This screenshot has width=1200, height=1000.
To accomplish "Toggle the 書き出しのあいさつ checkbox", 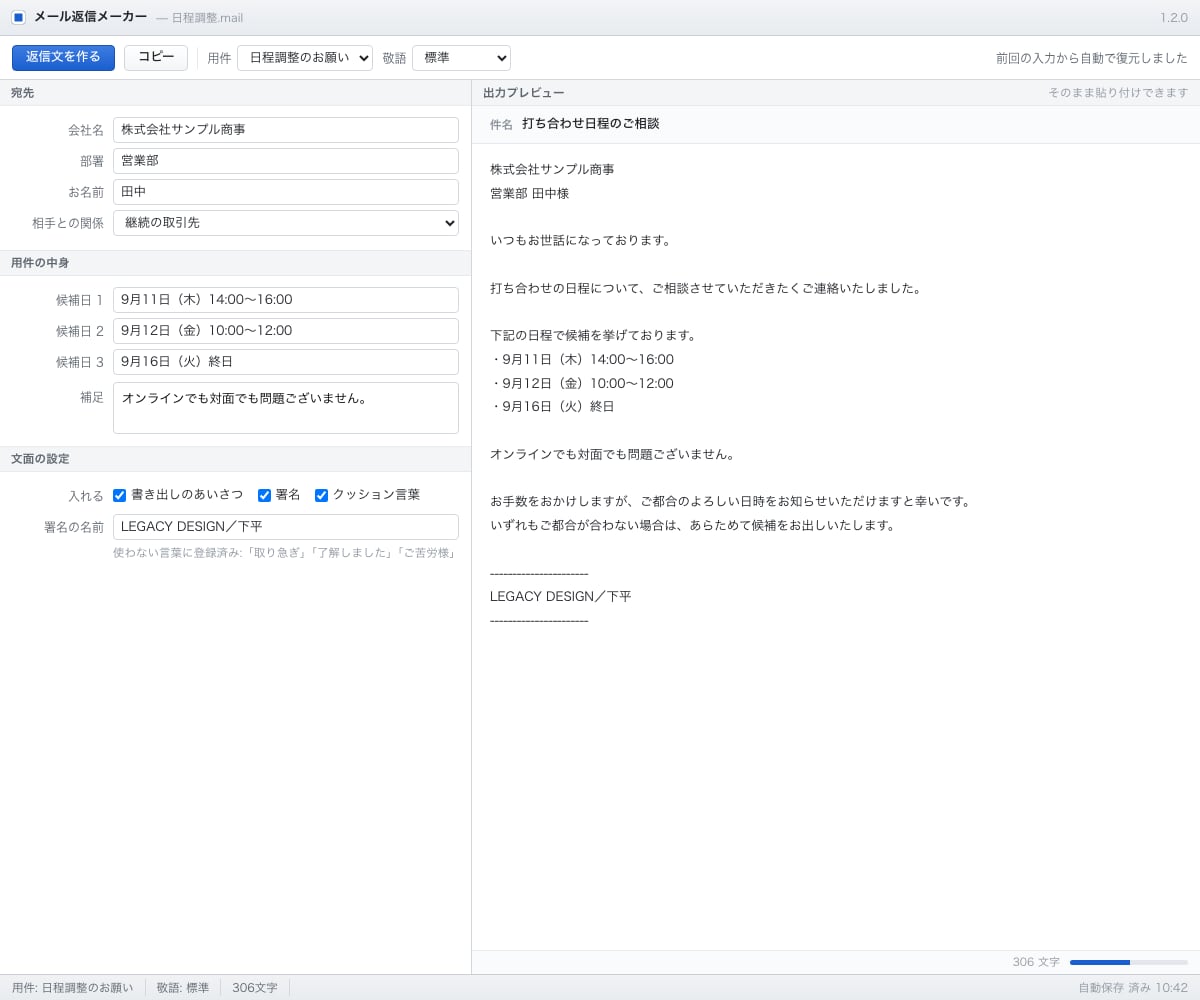I will point(120,495).
